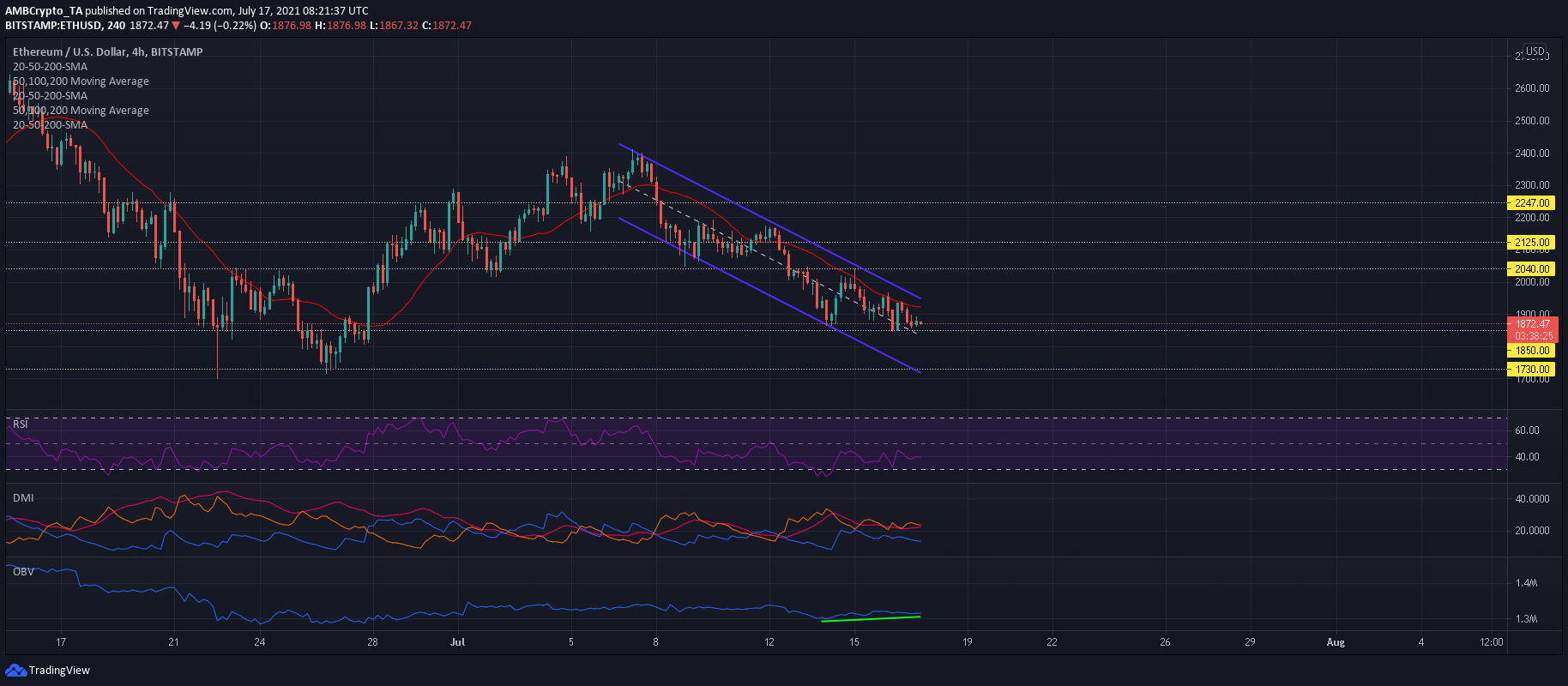The height and width of the screenshot is (686, 1568).
Task: Click the DMI 40.0000 axis value
Action: pyautogui.click(x=1532, y=499)
